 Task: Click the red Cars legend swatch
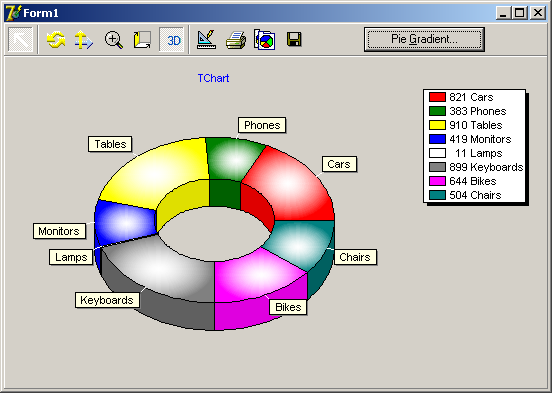point(437,97)
